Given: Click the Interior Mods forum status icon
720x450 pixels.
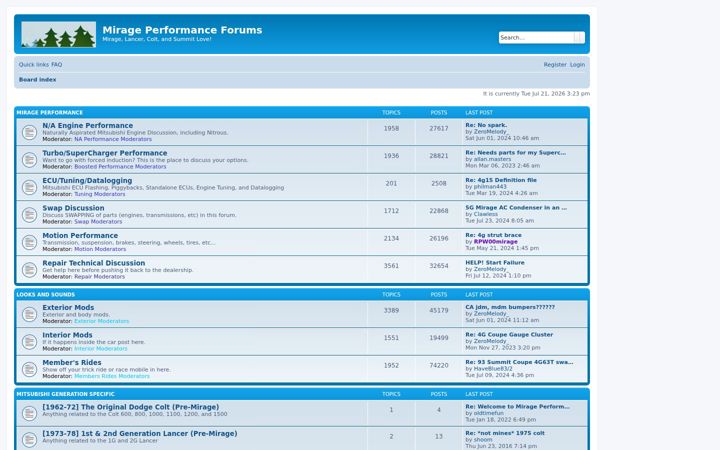Looking at the screenshot, I should click(x=29, y=342).
